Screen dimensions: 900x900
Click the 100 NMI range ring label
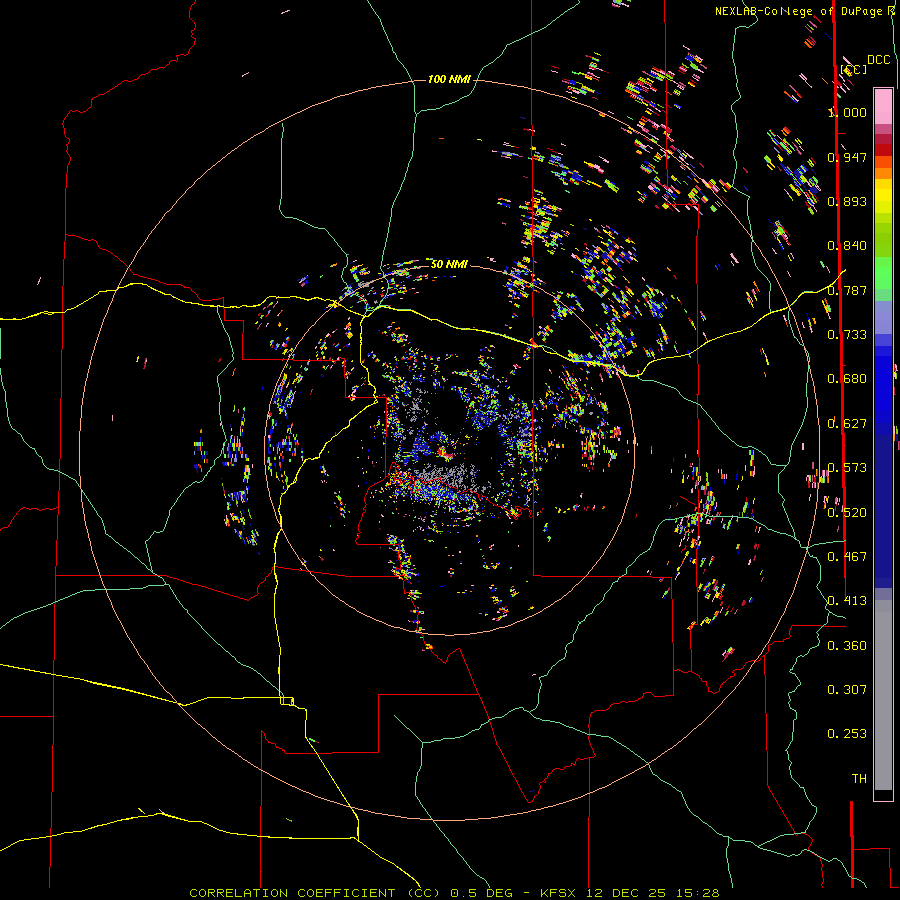click(449, 79)
